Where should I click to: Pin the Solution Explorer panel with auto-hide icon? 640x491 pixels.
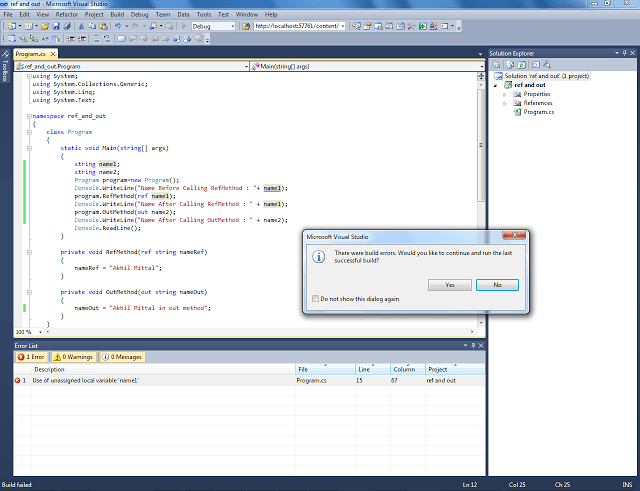(623, 52)
